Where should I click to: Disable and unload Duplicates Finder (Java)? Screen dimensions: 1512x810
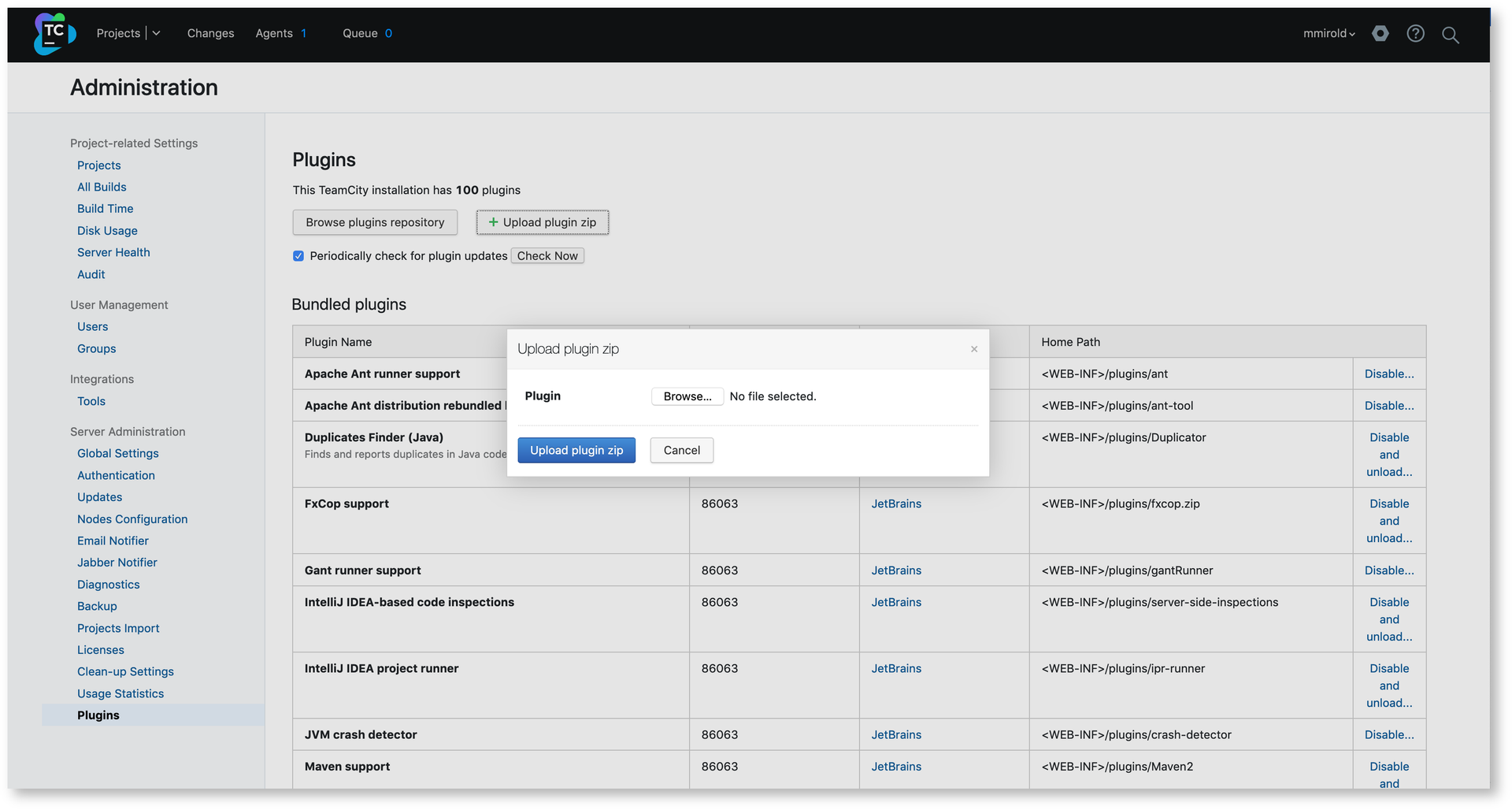click(x=1389, y=455)
